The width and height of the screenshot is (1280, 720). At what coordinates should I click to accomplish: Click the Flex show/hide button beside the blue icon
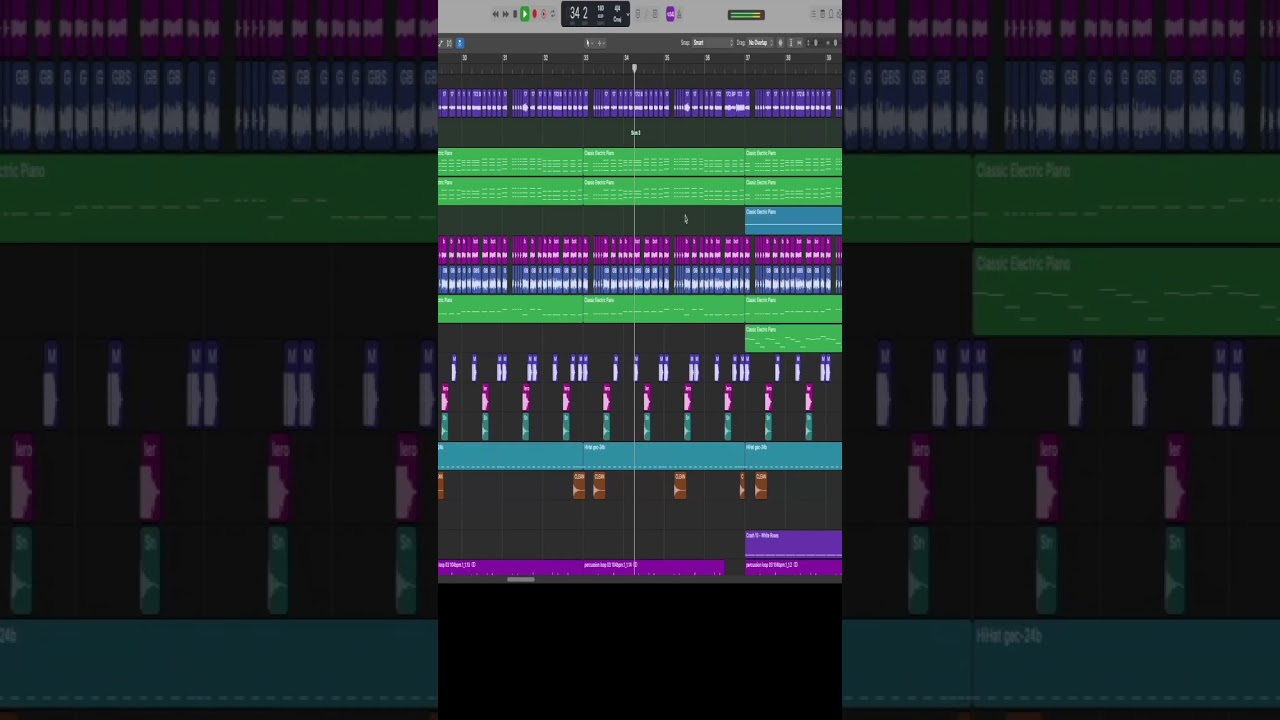pyautogui.click(x=449, y=43)
